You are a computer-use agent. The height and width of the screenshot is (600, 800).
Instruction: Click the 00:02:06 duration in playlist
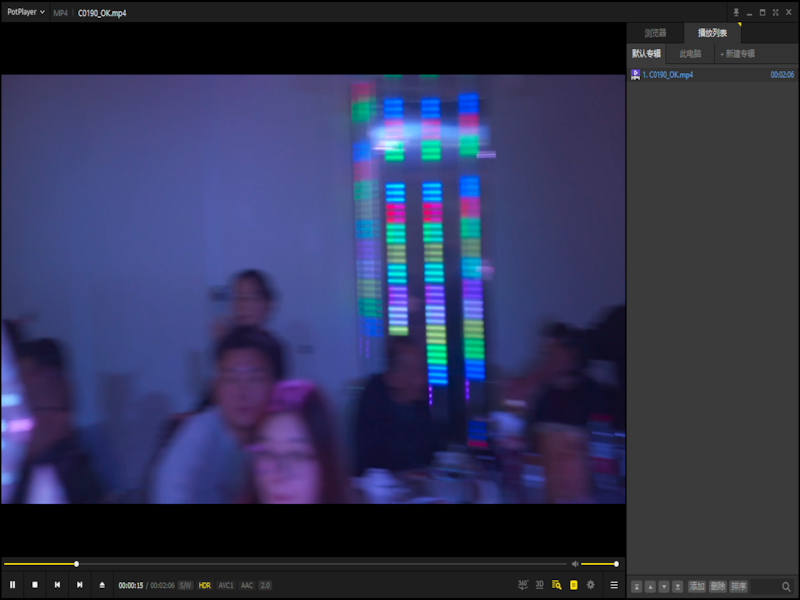click(782, 75)
